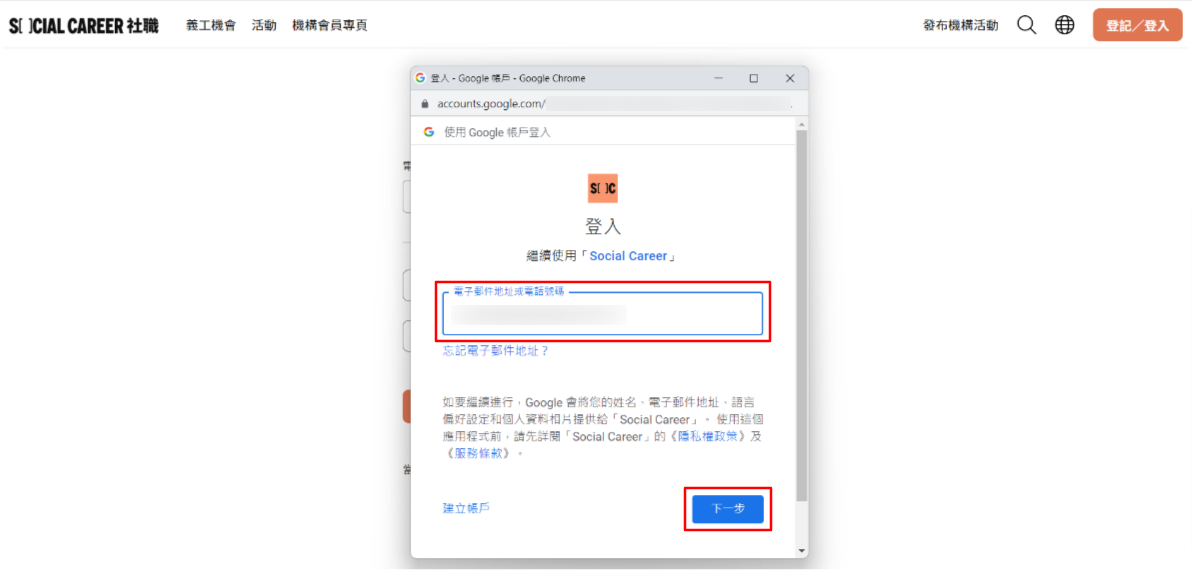This screenshot has height=570, width=1192.
Task: Open the 義工機會 menu
Action: (x=211, y=26)
